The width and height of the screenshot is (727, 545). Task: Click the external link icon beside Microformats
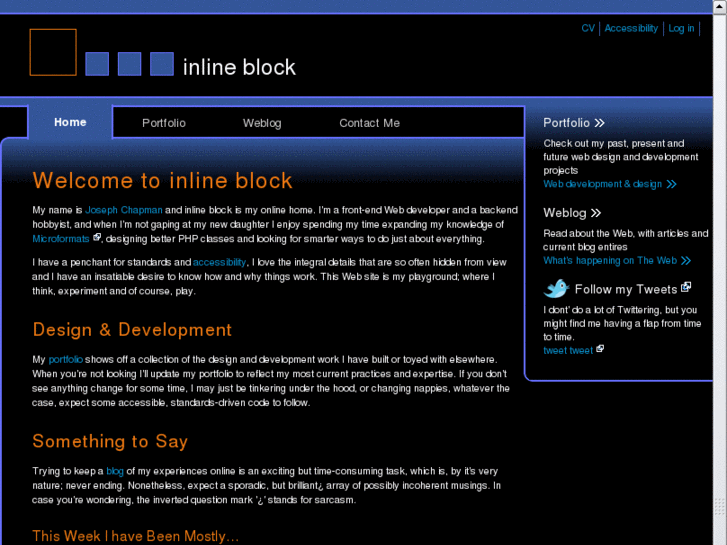(x=96, y=237)
